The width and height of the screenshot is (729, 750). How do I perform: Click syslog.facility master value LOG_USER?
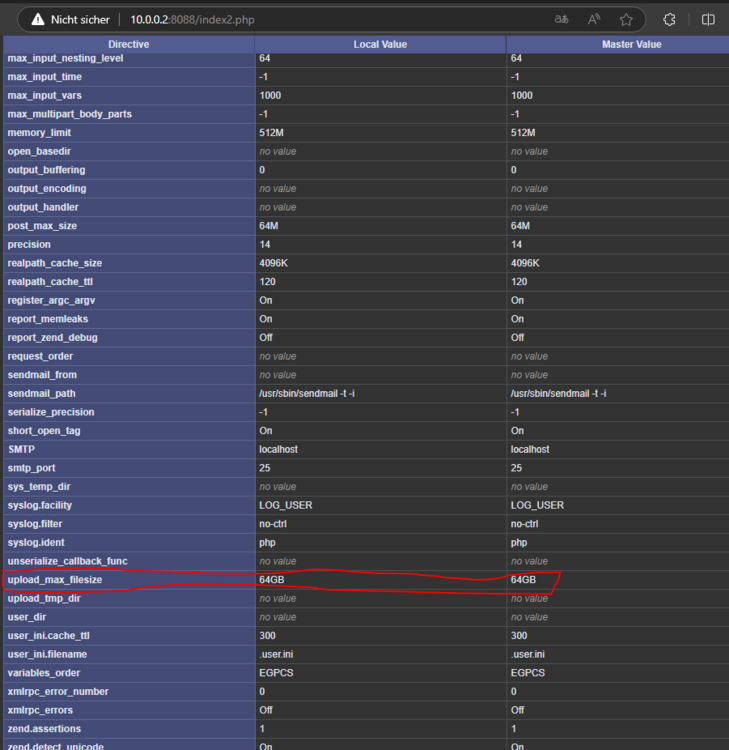coord(537,506)
